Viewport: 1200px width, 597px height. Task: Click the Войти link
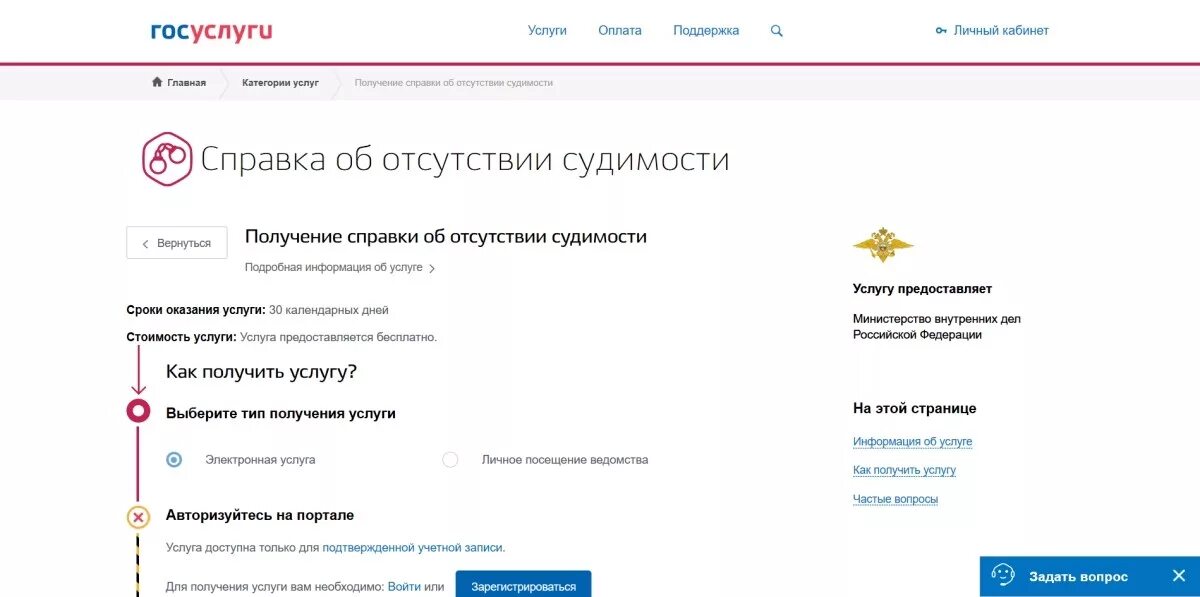(x=404, y=587)
